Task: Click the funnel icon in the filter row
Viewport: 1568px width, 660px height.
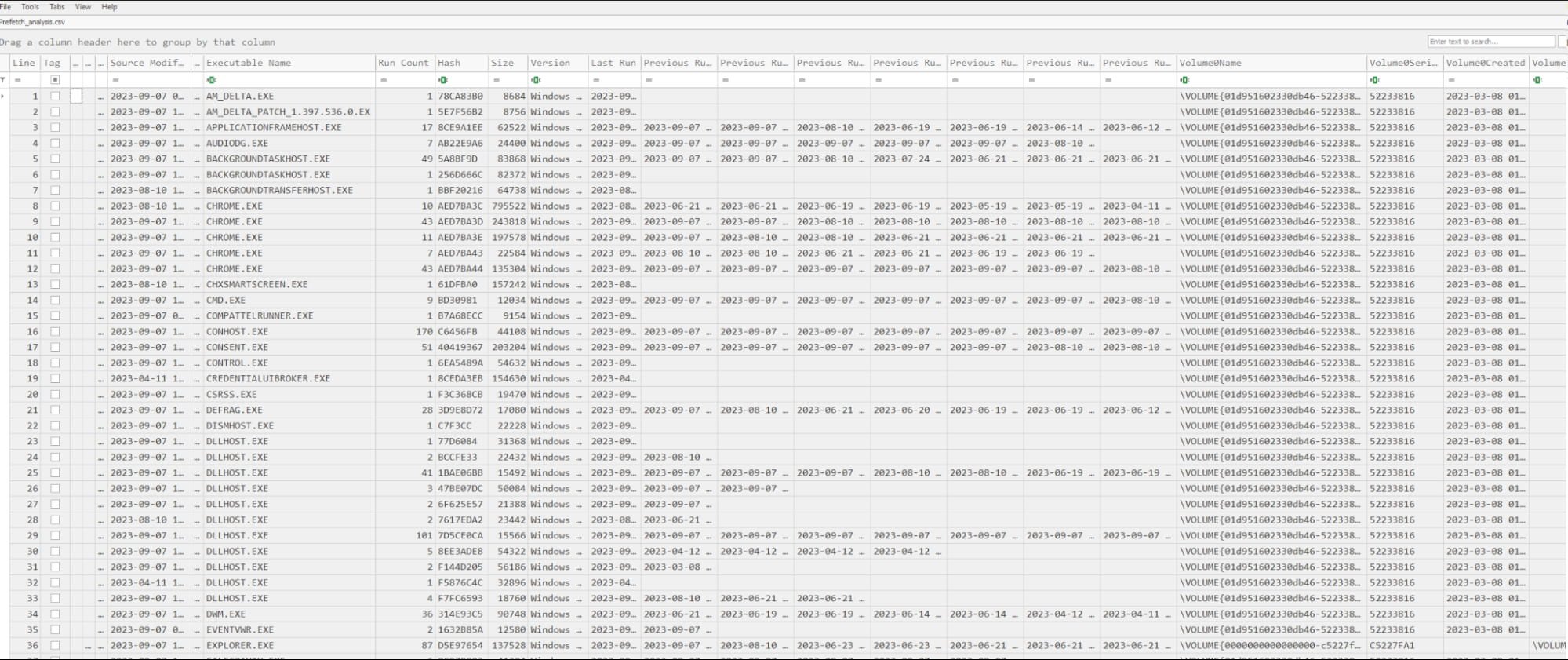Action: pos(3,80)
